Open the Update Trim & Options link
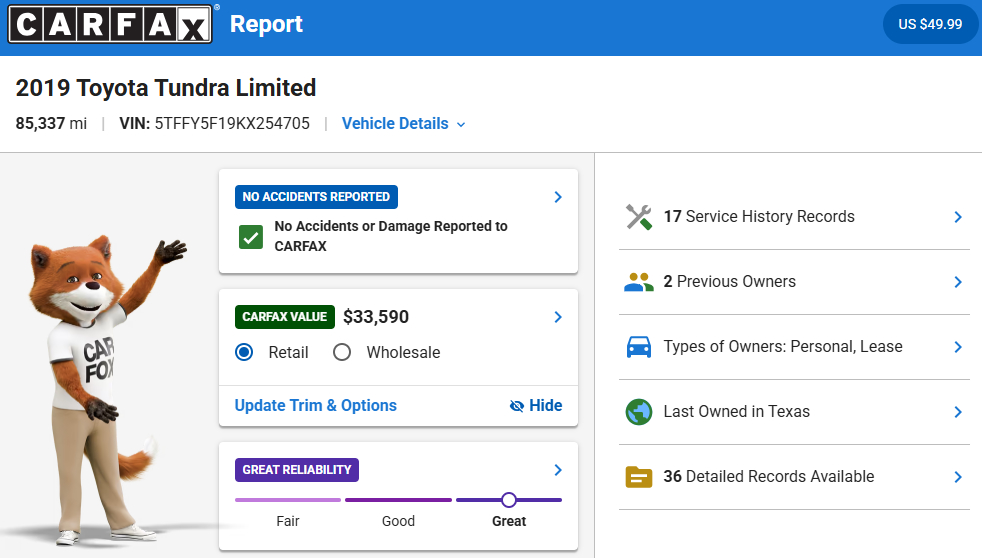This screenshot has width=982, height=558. tap(316, 406)
